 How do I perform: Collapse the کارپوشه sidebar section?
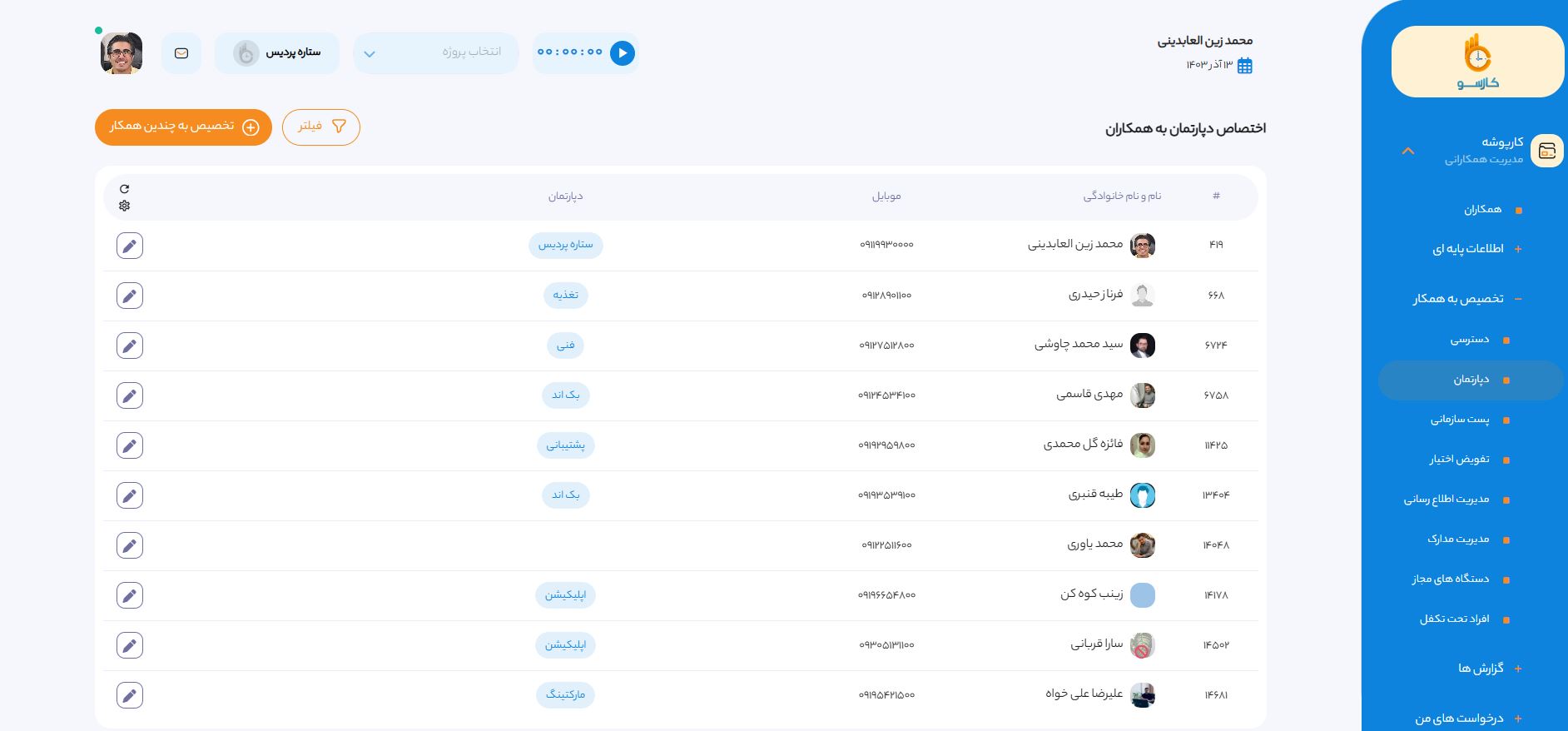(x=1407, y=151)
